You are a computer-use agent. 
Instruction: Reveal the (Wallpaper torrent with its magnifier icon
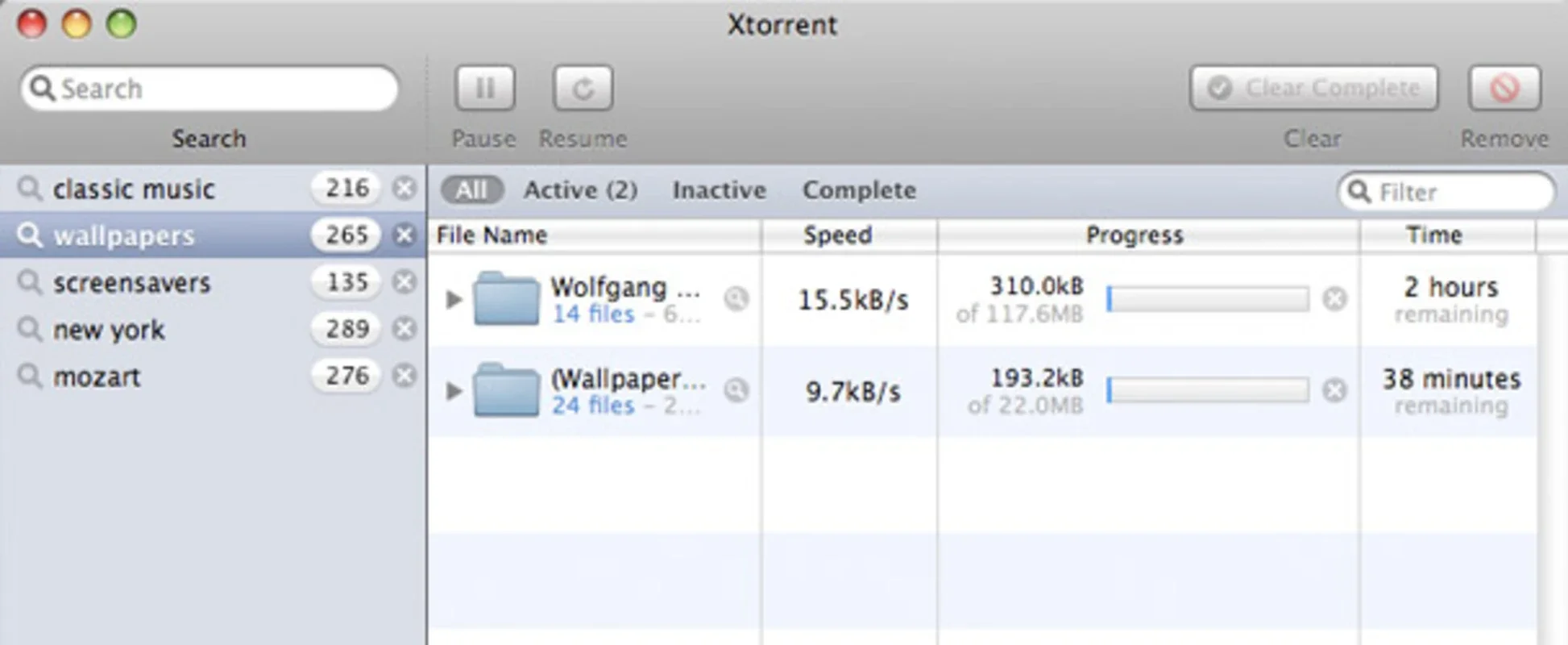(x=736, y=391)
